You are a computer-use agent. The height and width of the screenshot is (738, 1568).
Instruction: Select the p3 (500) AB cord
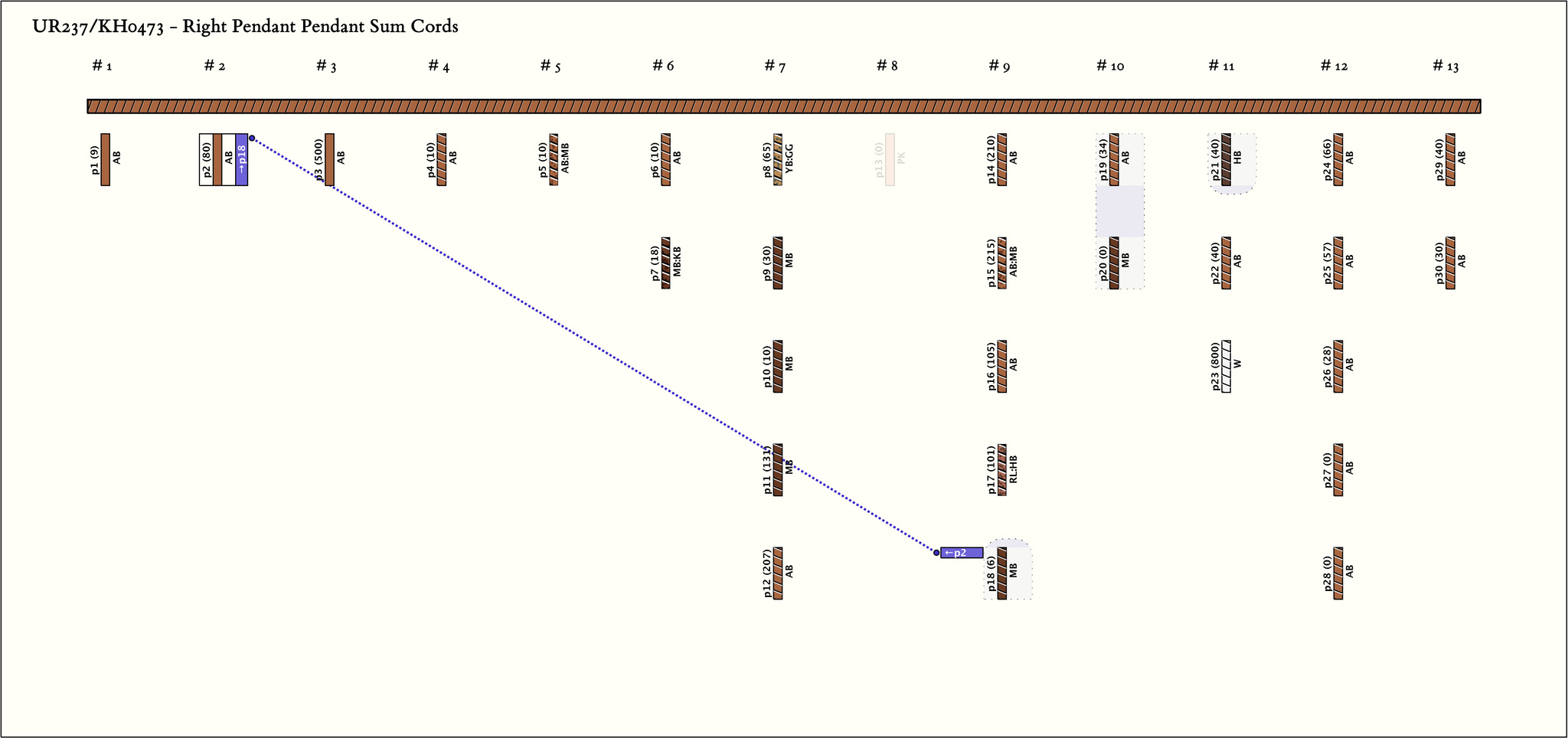[330, 159]
